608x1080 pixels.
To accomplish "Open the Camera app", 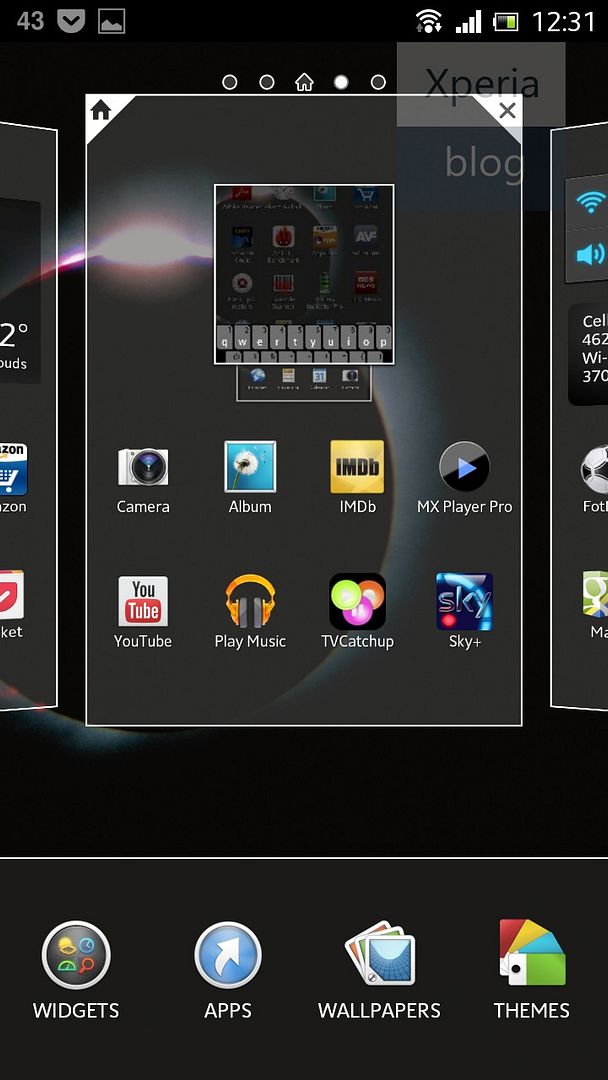I will point(143,477).
